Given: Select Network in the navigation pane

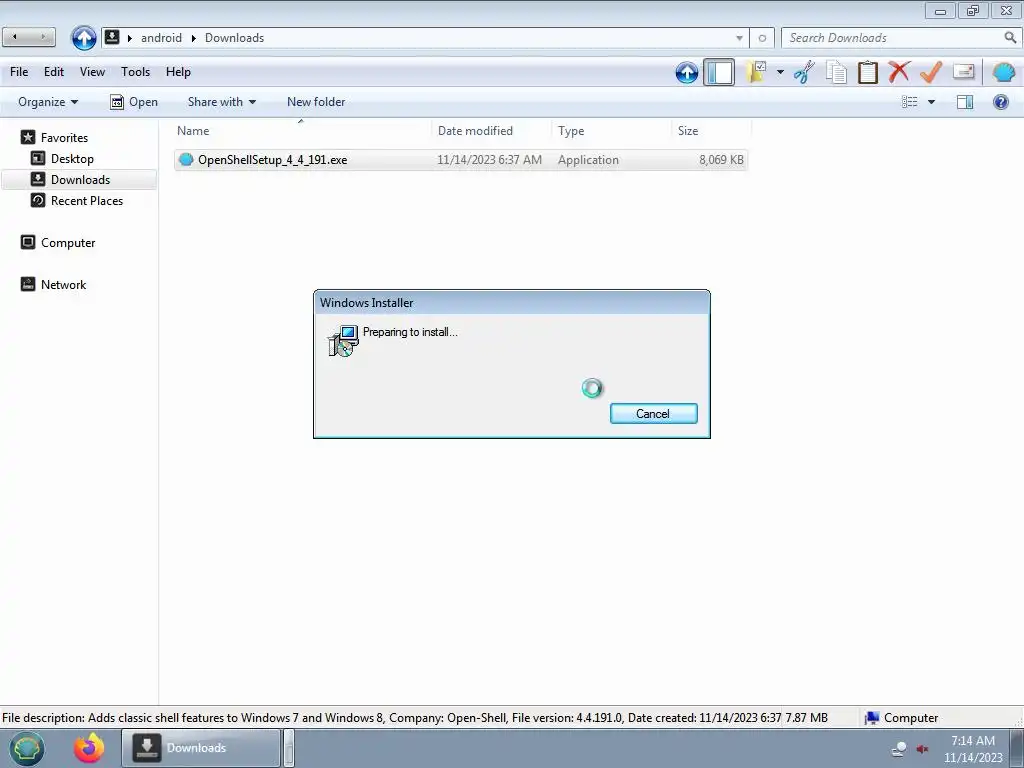Looking at the screenshot, I should (54, 284).
